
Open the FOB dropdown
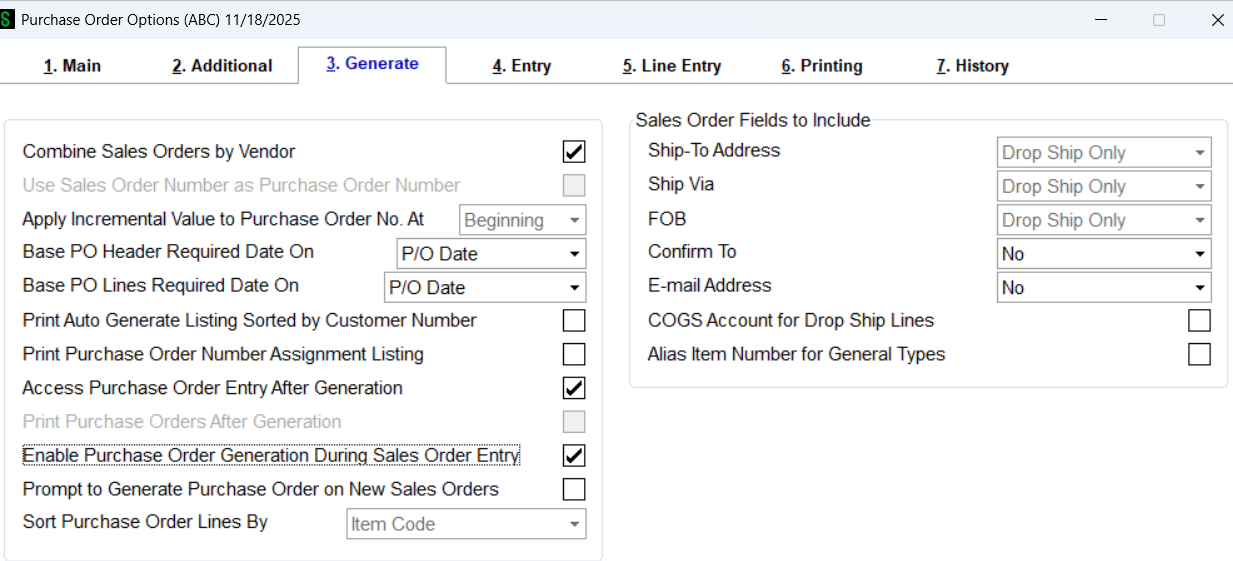coord(1105,220)
